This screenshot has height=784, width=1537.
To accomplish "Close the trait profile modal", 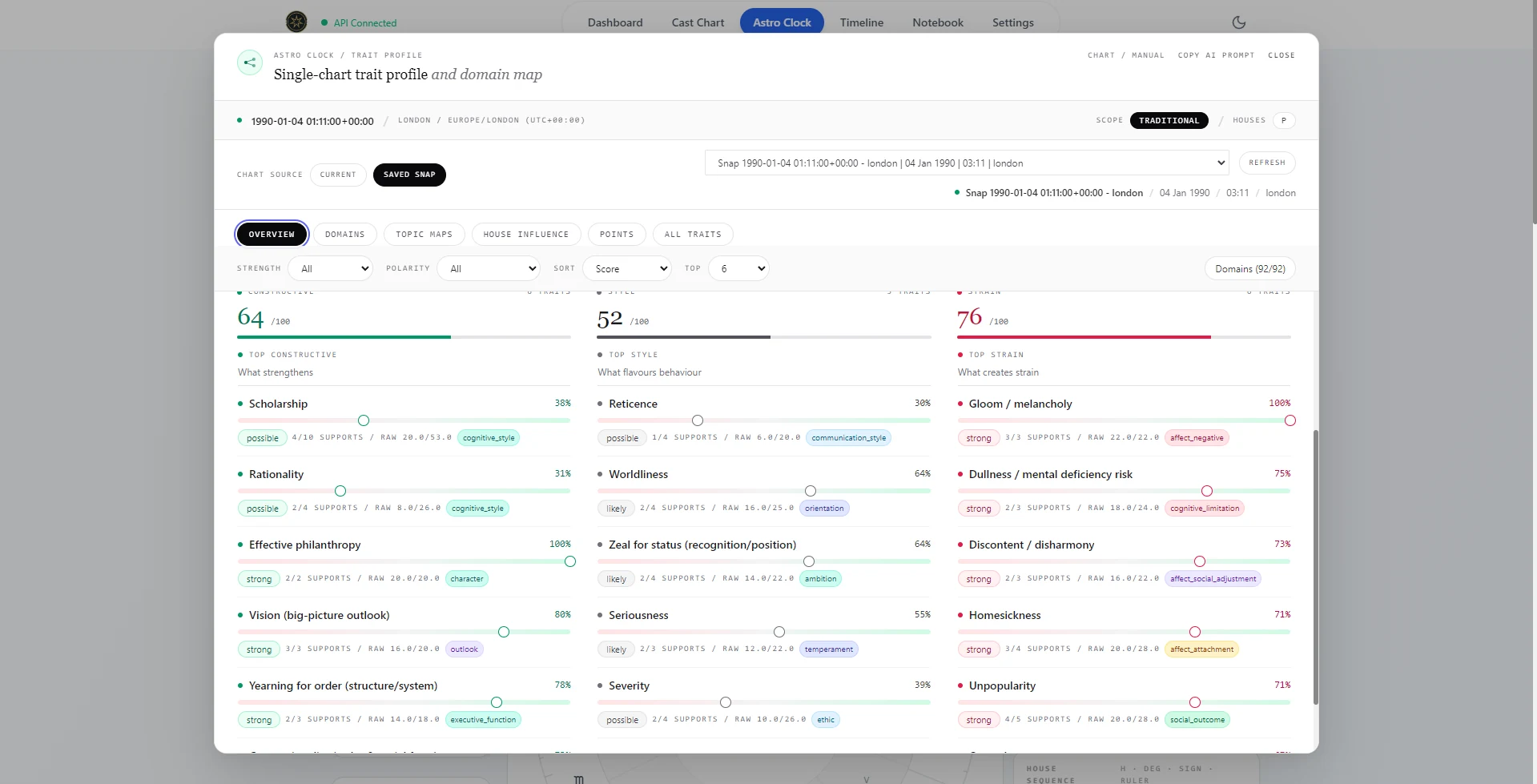I will pyautogui.click(x=1282, y=55).
